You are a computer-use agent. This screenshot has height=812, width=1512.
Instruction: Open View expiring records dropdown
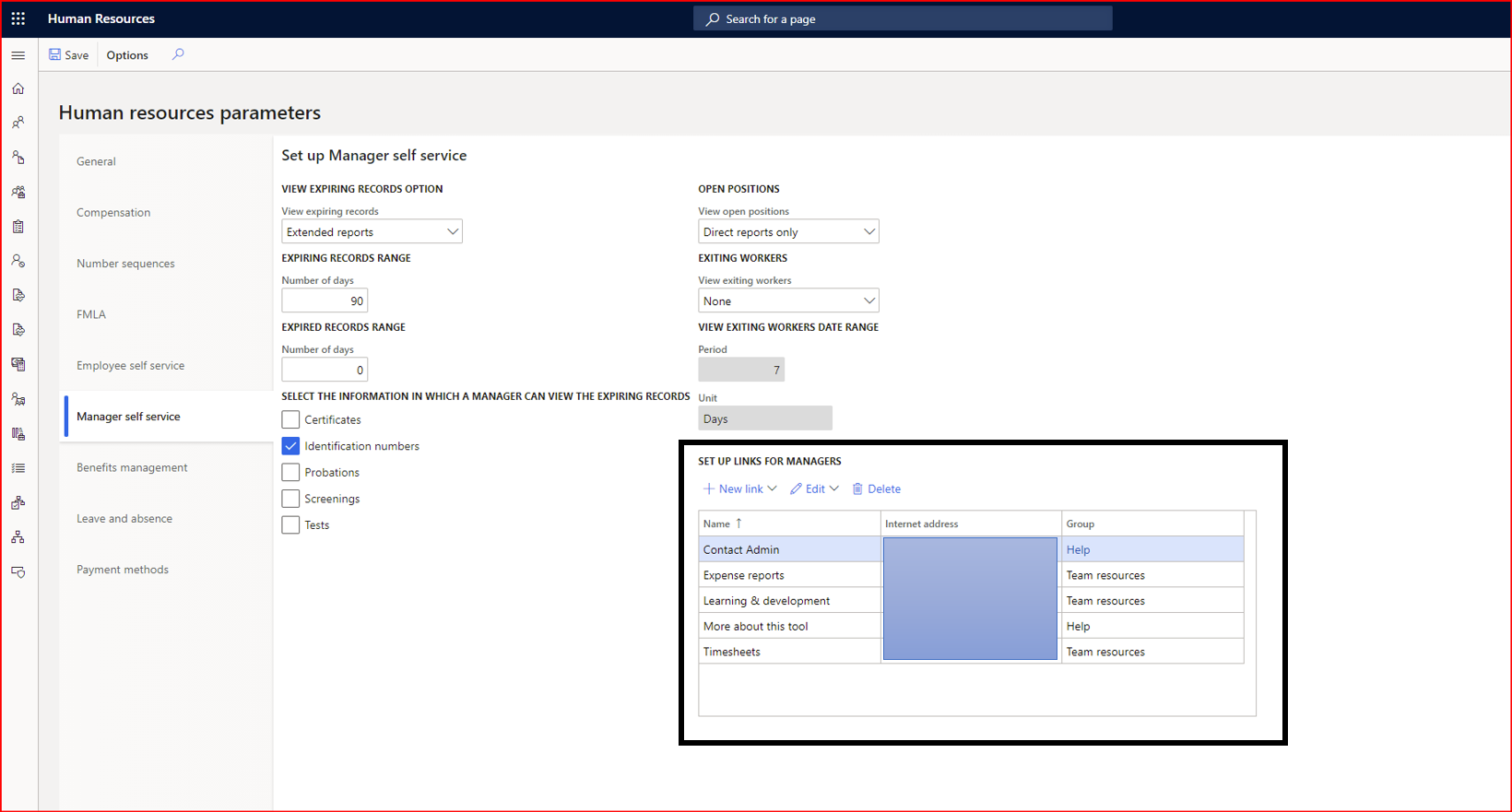tap(372, 232)
